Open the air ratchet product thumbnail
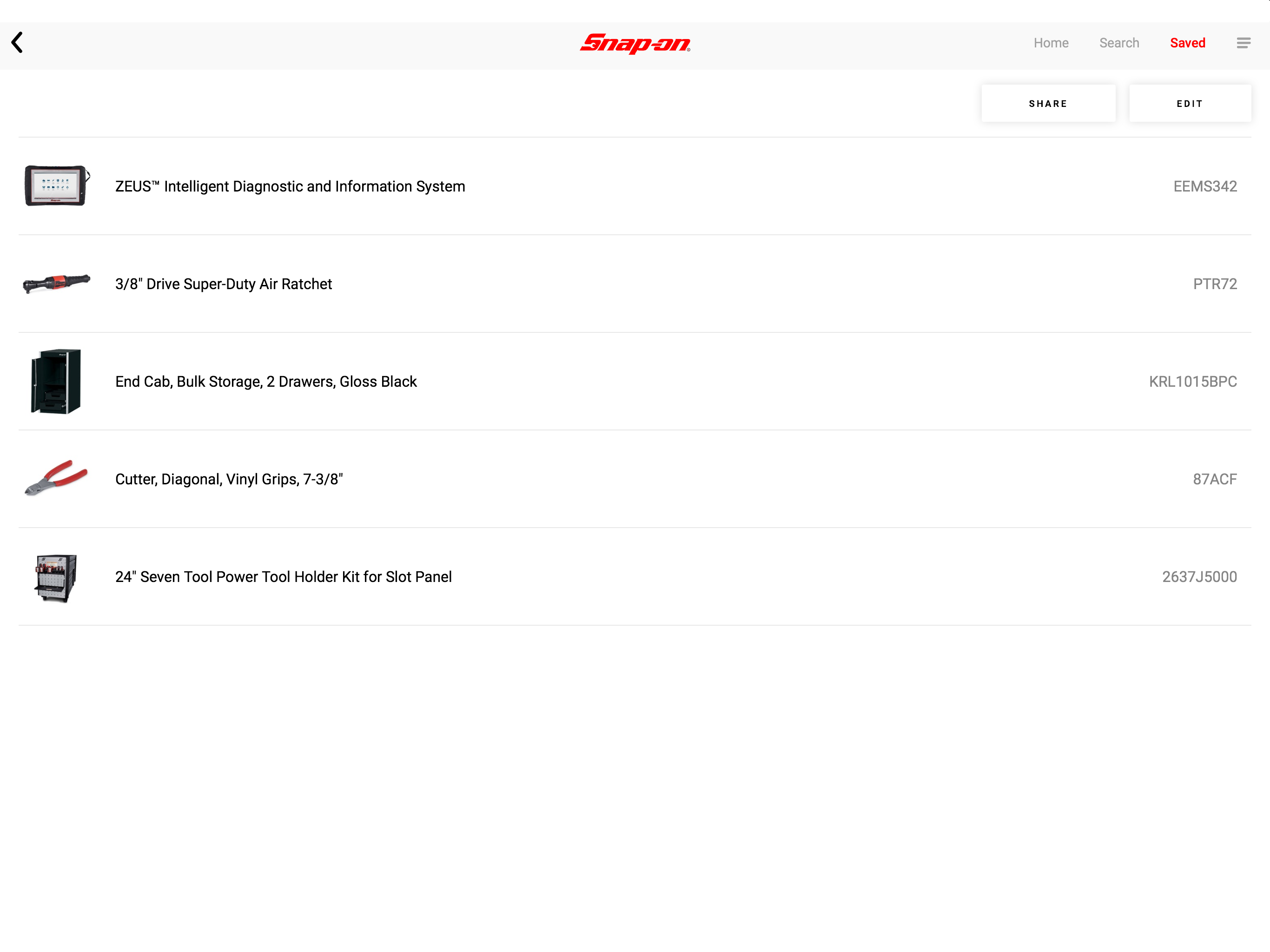 tap(56, 283)
